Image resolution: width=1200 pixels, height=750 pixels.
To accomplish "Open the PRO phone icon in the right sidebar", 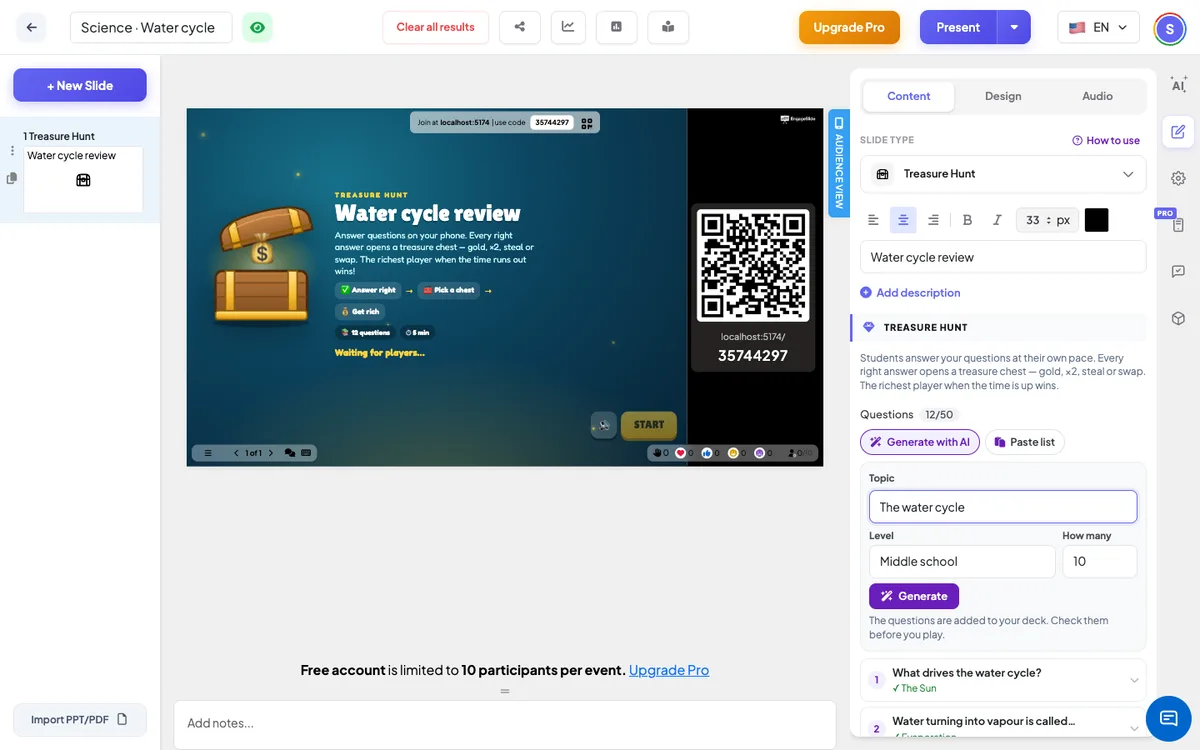I will (x=1178, y=225).
